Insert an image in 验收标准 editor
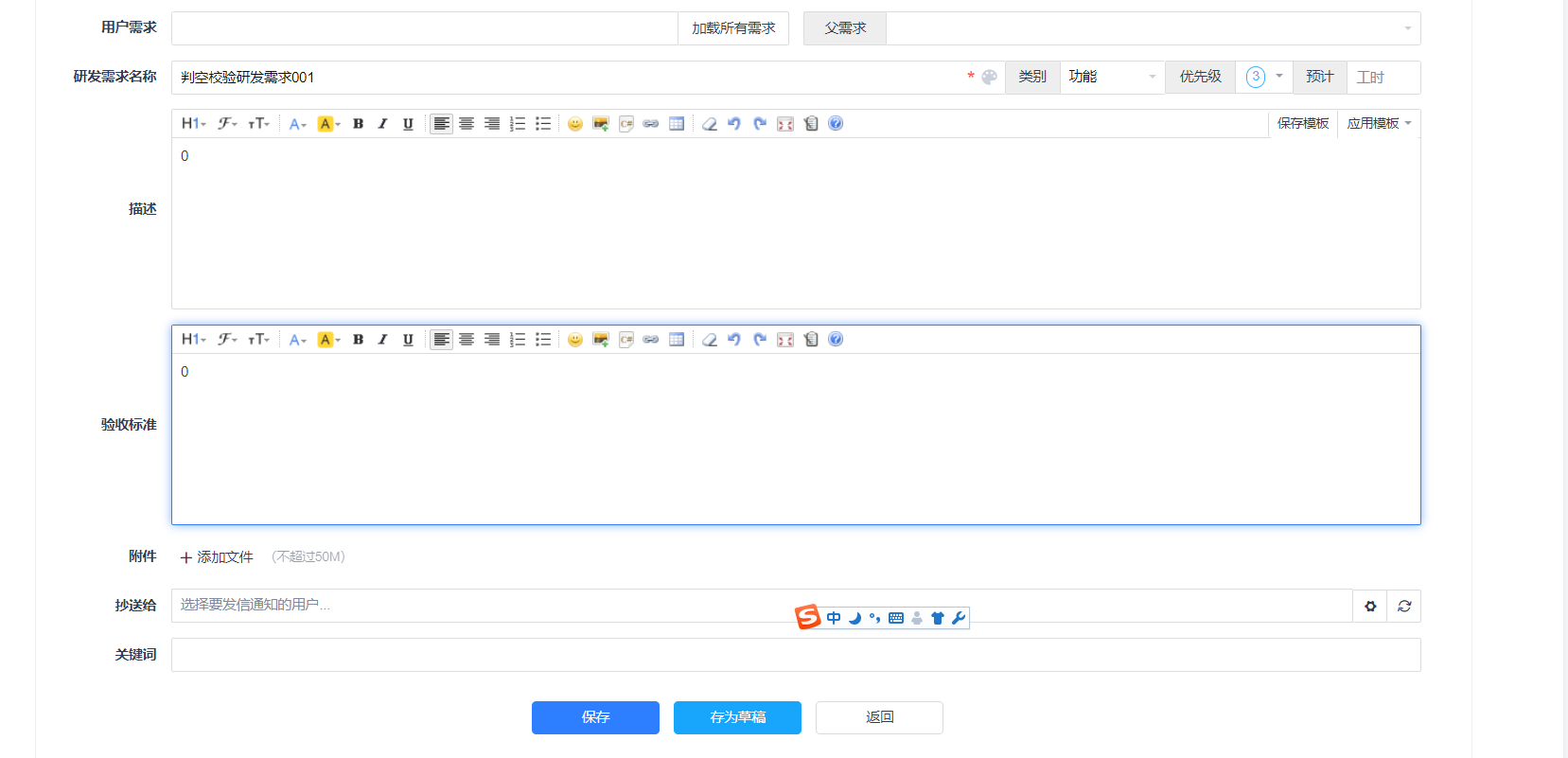Image resolution: width=1568 pixels, height=758 pixels. tap(601, 340)
